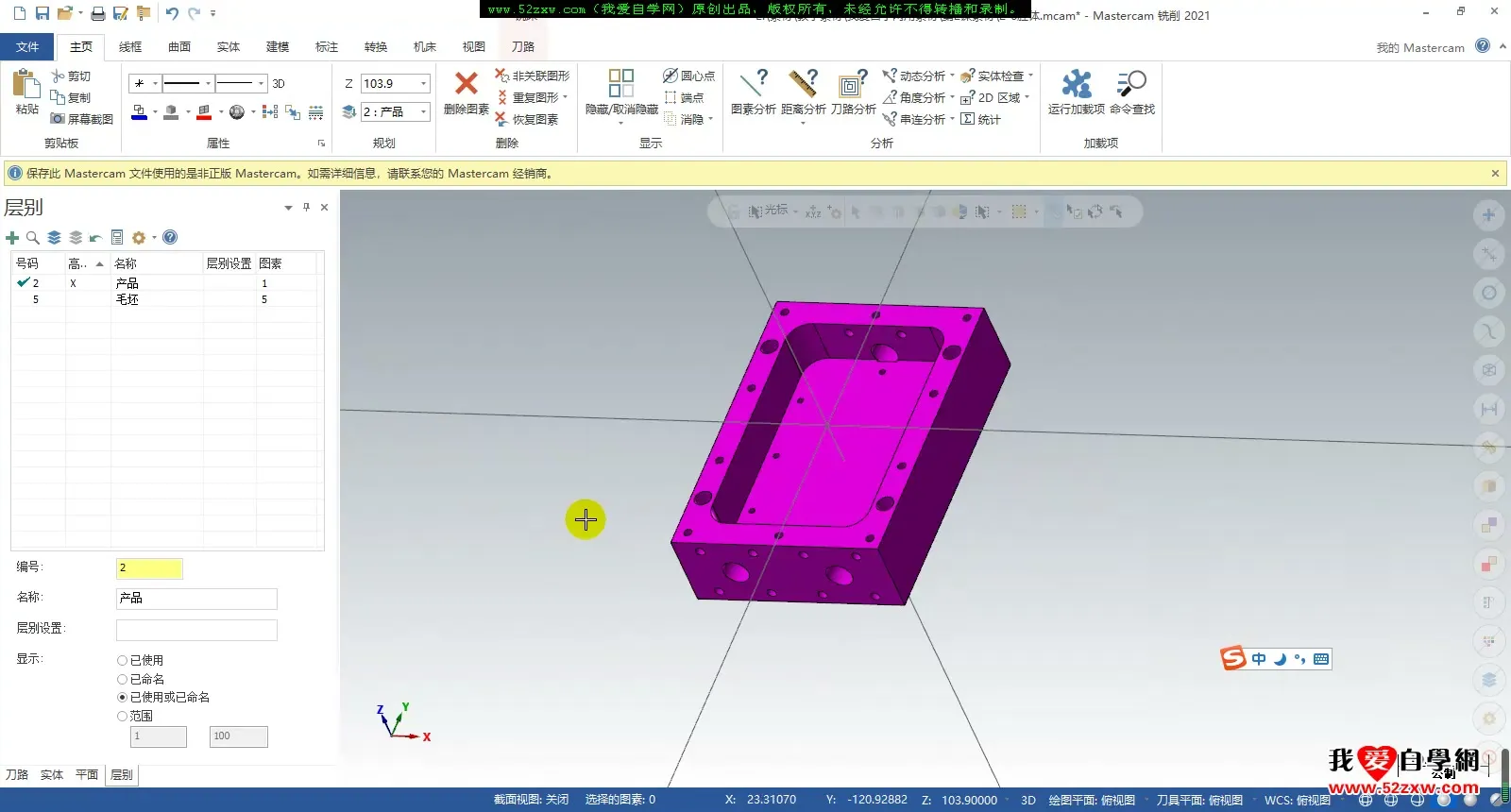The width and height of the screenshot is (1511, 812).
Task: Expand the Z depth value dropdown
Action: click(x=423, y=84)
